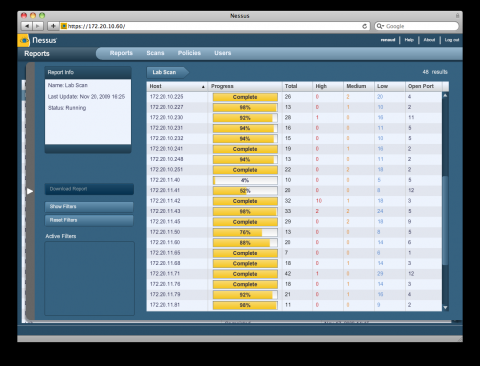
Task: Click the site favicon in the address bar
Action: tap(64, 26)
